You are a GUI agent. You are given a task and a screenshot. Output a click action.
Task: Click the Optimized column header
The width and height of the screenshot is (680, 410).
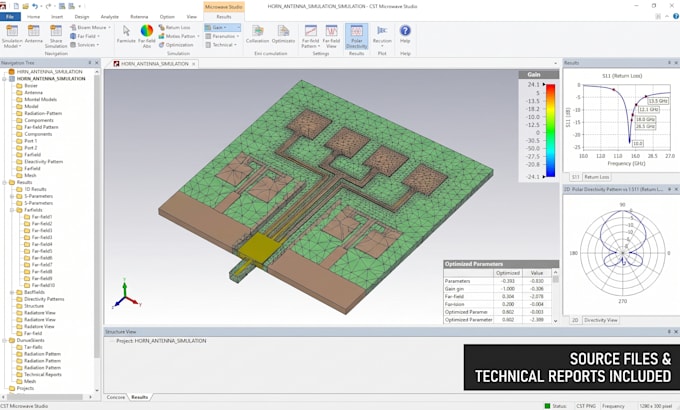pos(508,273)
